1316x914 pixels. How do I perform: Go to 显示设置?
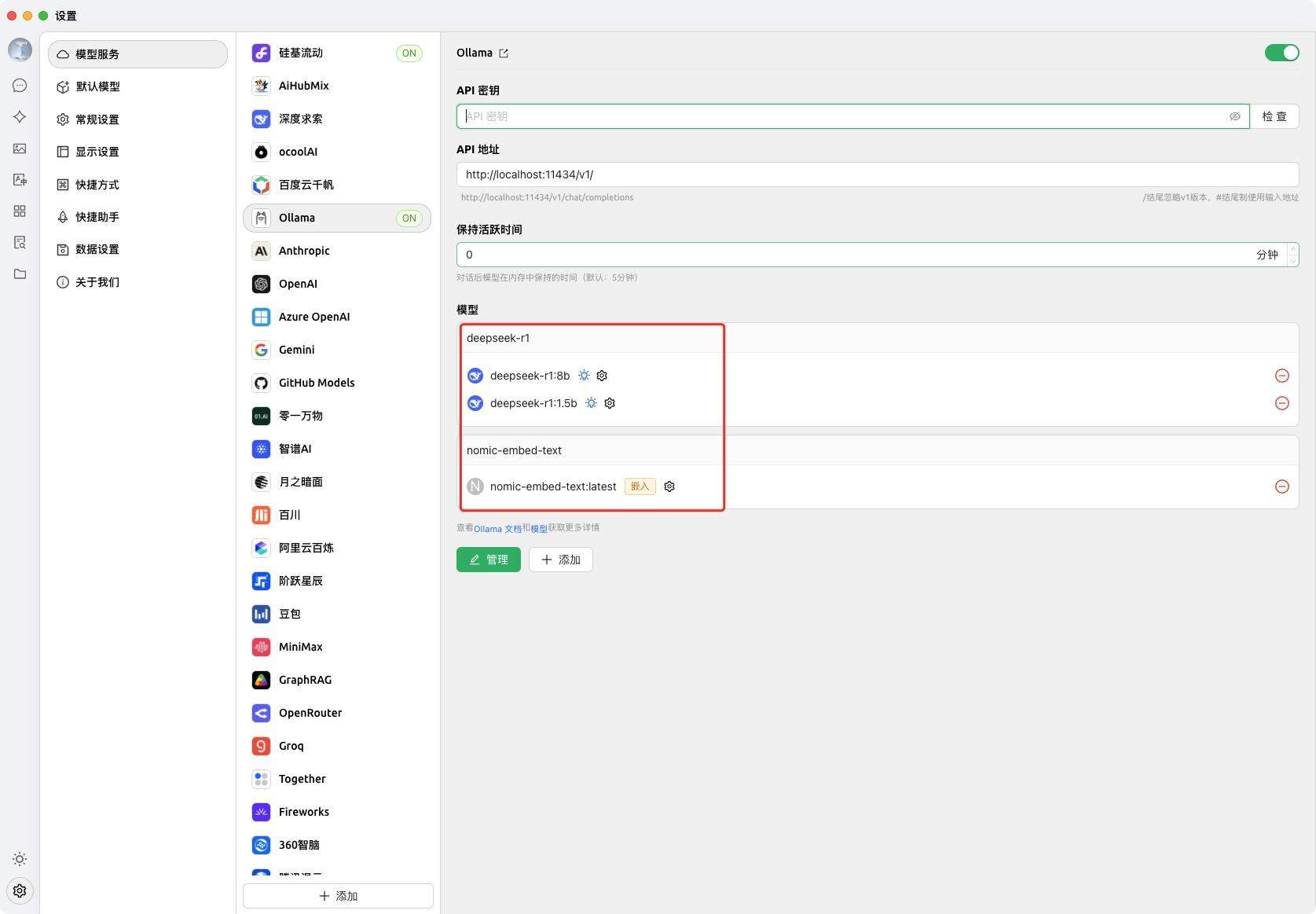(137, 152)
